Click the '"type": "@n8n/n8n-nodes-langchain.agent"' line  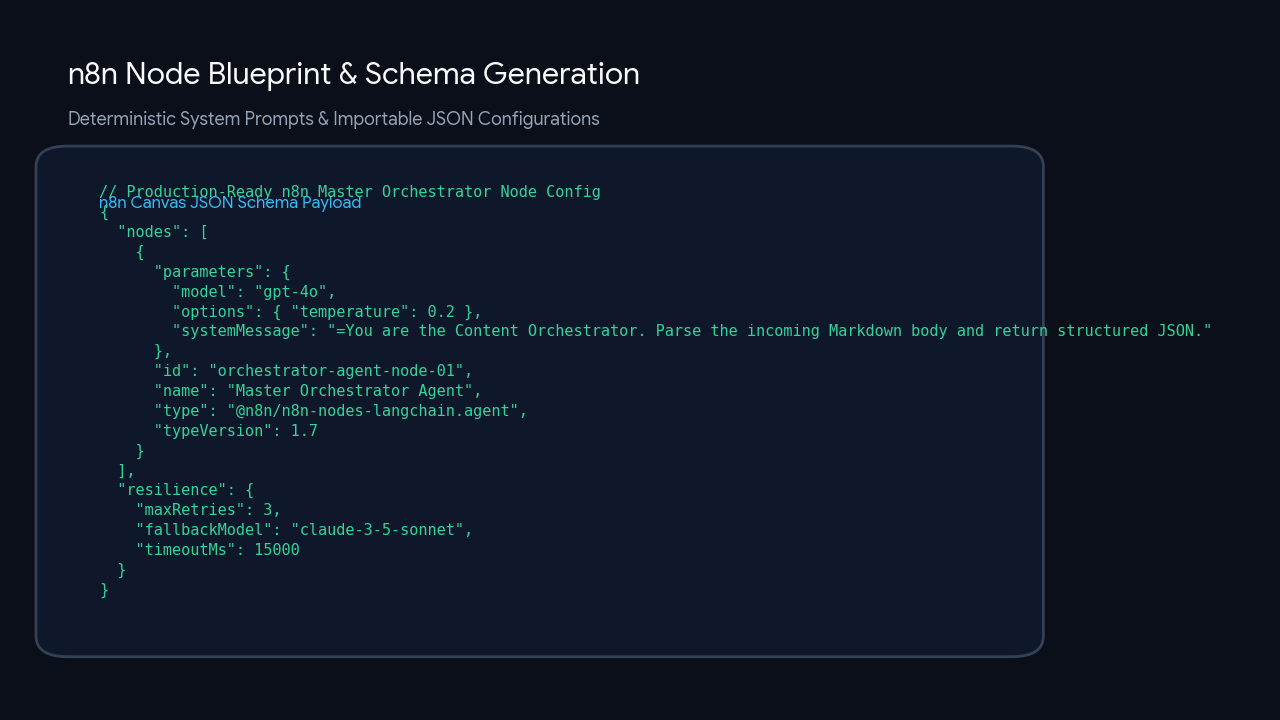tap(341, 411)
